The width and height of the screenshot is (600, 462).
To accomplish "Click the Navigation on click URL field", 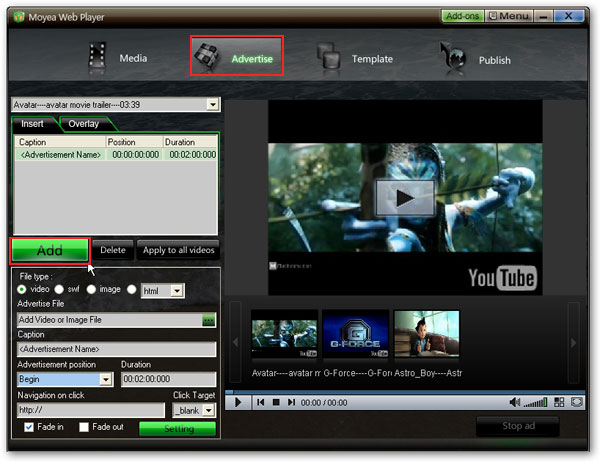I will (91, 410).
